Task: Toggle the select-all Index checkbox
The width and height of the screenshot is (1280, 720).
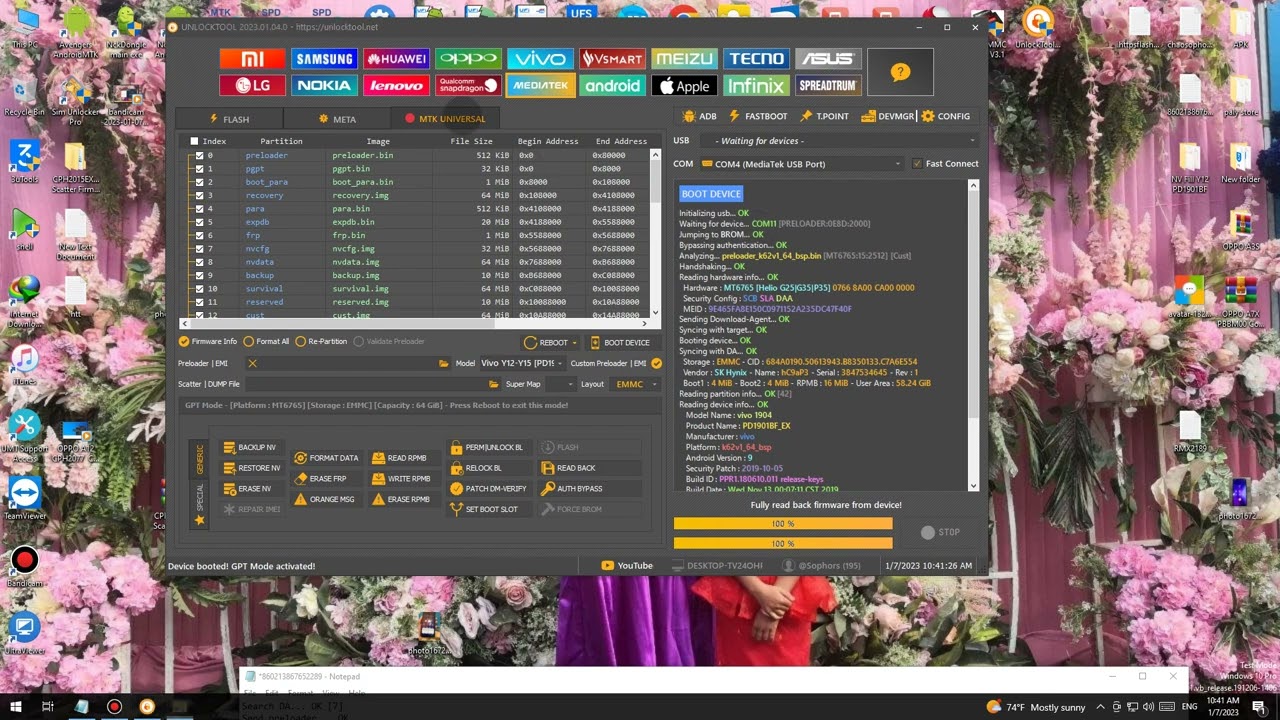Action: [194, 141]
